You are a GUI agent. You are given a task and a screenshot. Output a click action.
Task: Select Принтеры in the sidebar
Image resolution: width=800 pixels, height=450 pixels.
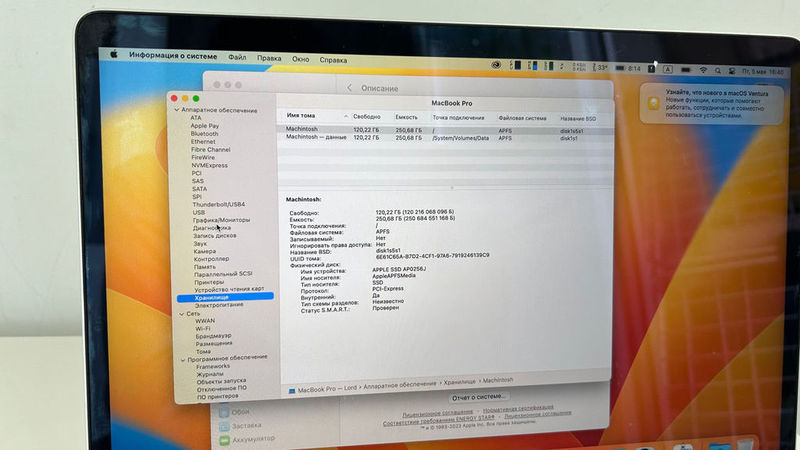point(209,282)
